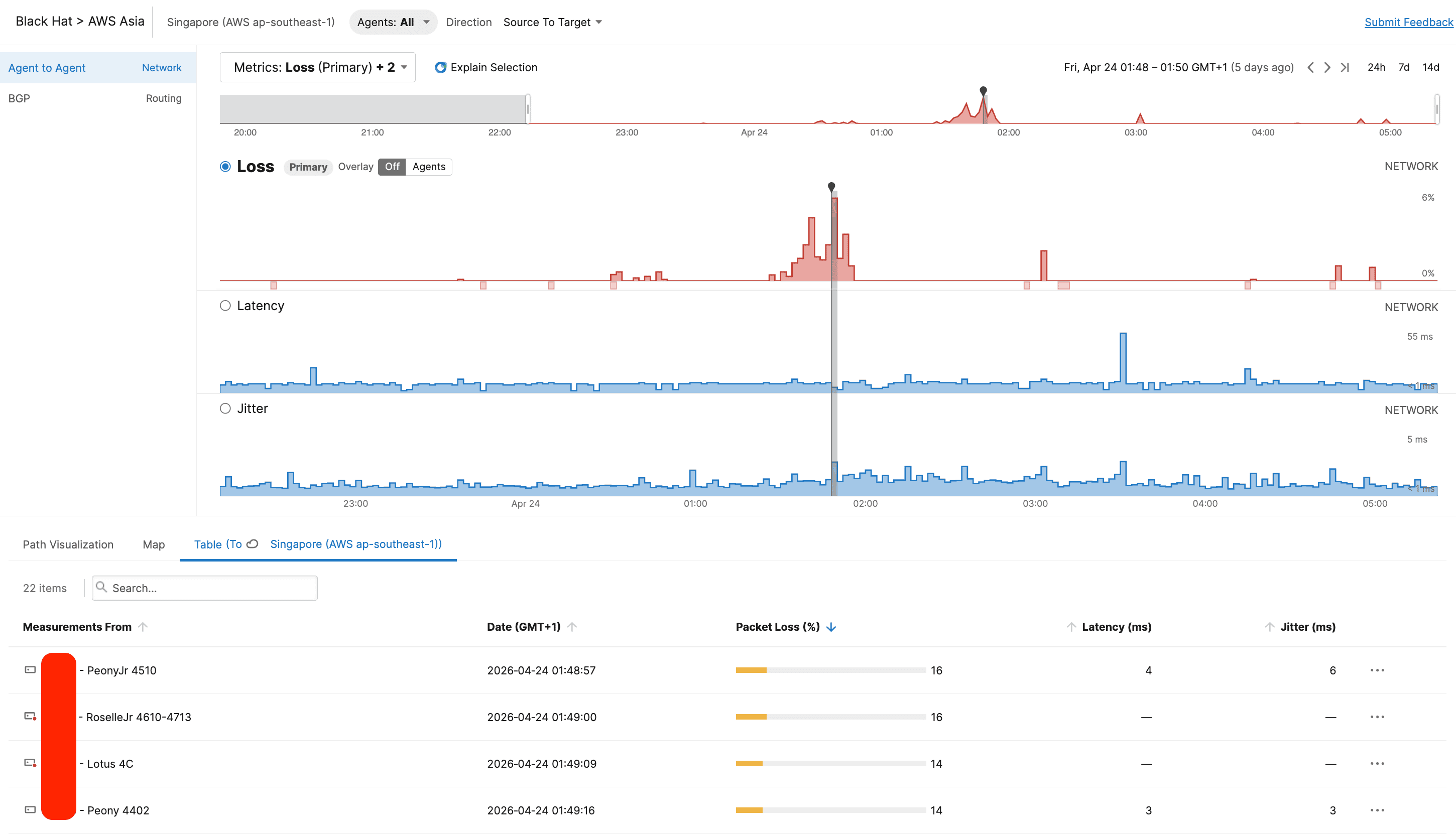The image size is (1456, 838).
Task: Click the date range Fri, Apr 24 01:48 – 01:50
Action: (1178, 67)
